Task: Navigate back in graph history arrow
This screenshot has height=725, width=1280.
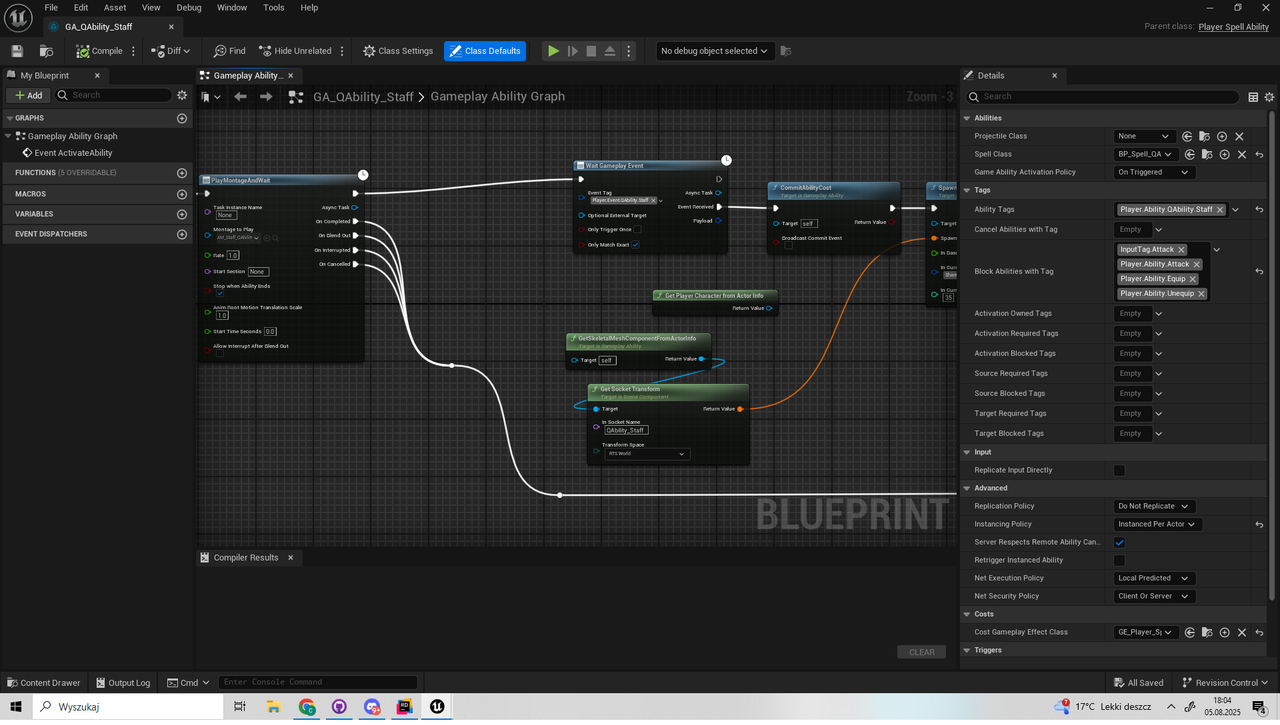Action: 240,96
